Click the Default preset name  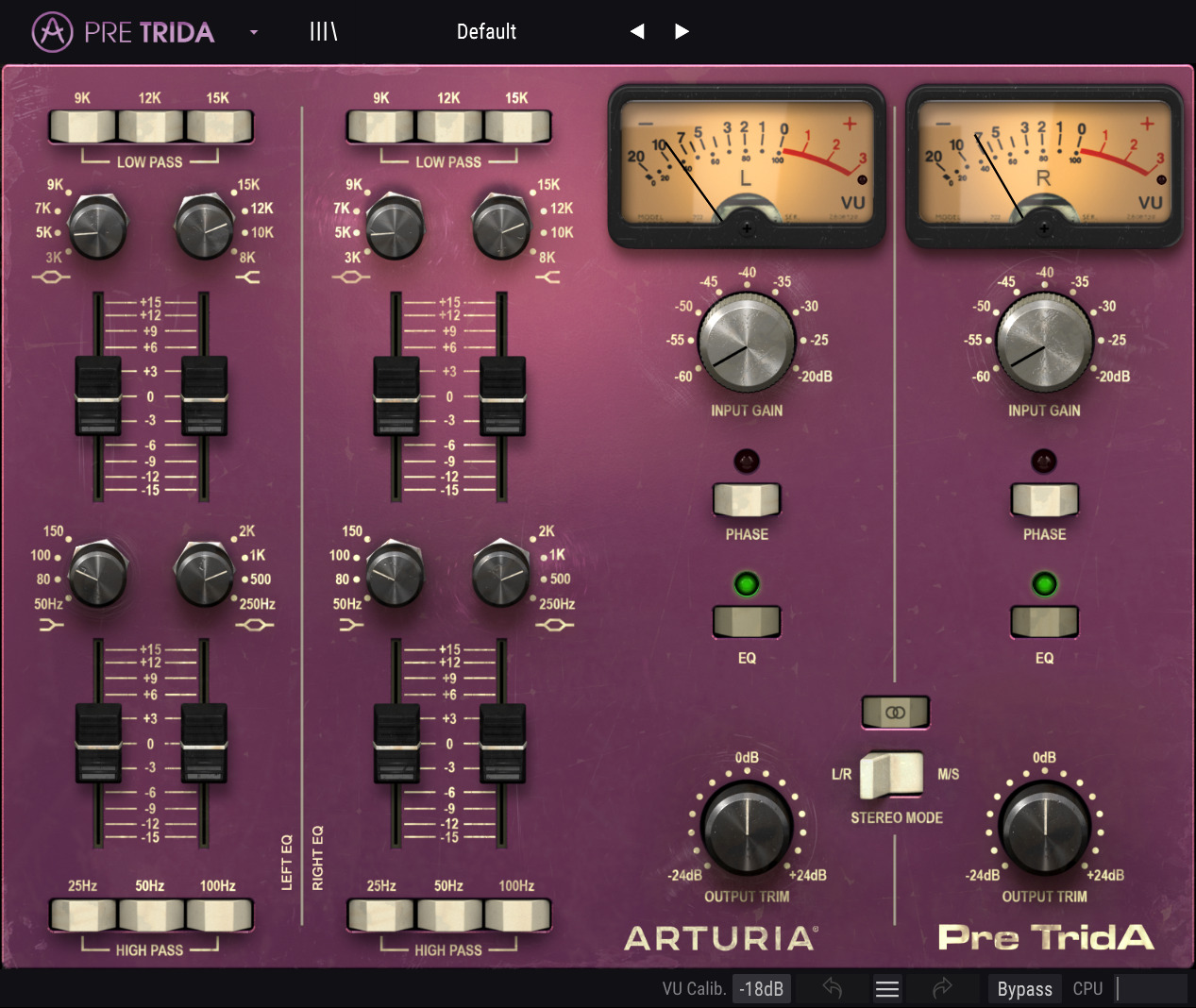486,32
